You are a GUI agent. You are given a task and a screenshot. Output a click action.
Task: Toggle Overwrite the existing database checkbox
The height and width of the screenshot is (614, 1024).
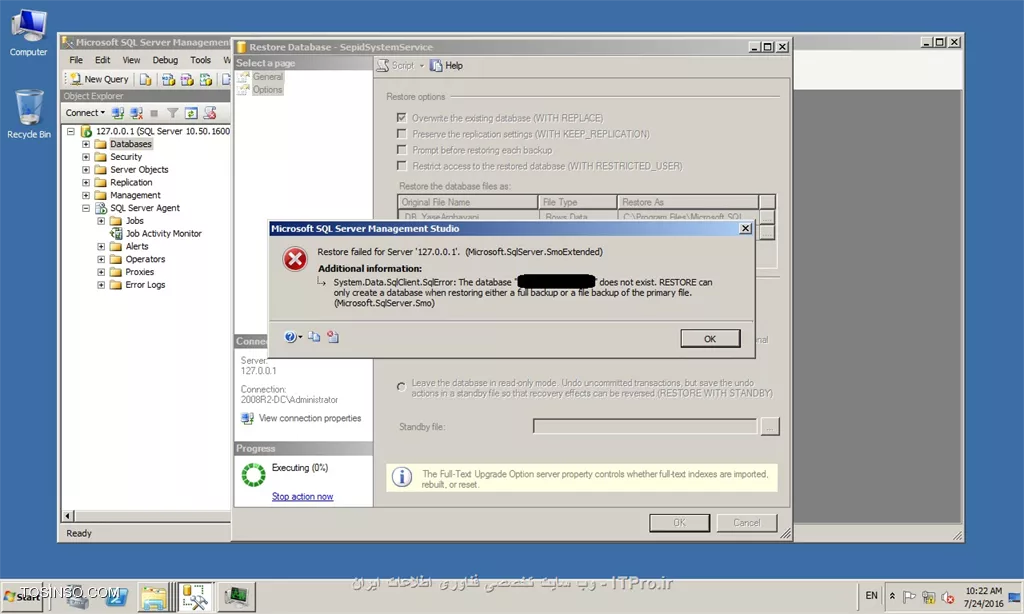click(x=402, y=118)
